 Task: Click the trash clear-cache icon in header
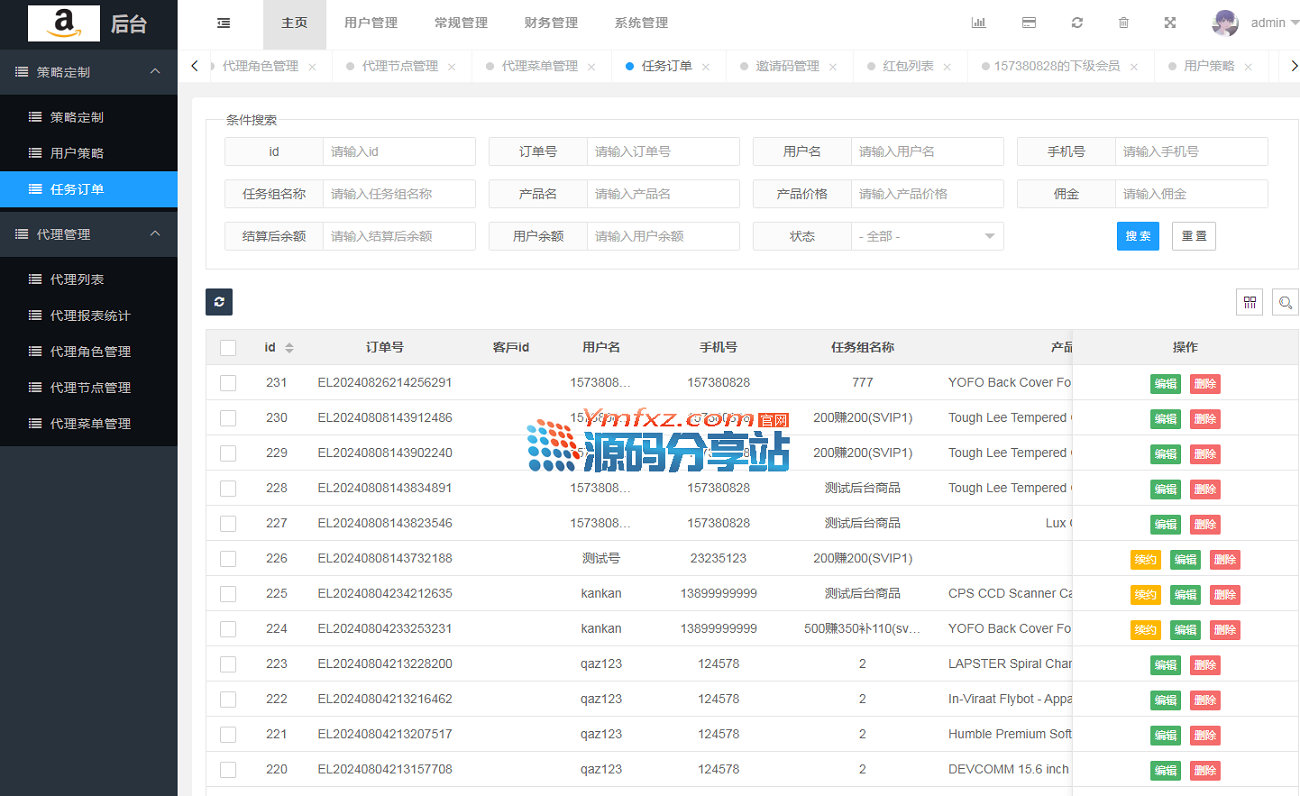1123,23
